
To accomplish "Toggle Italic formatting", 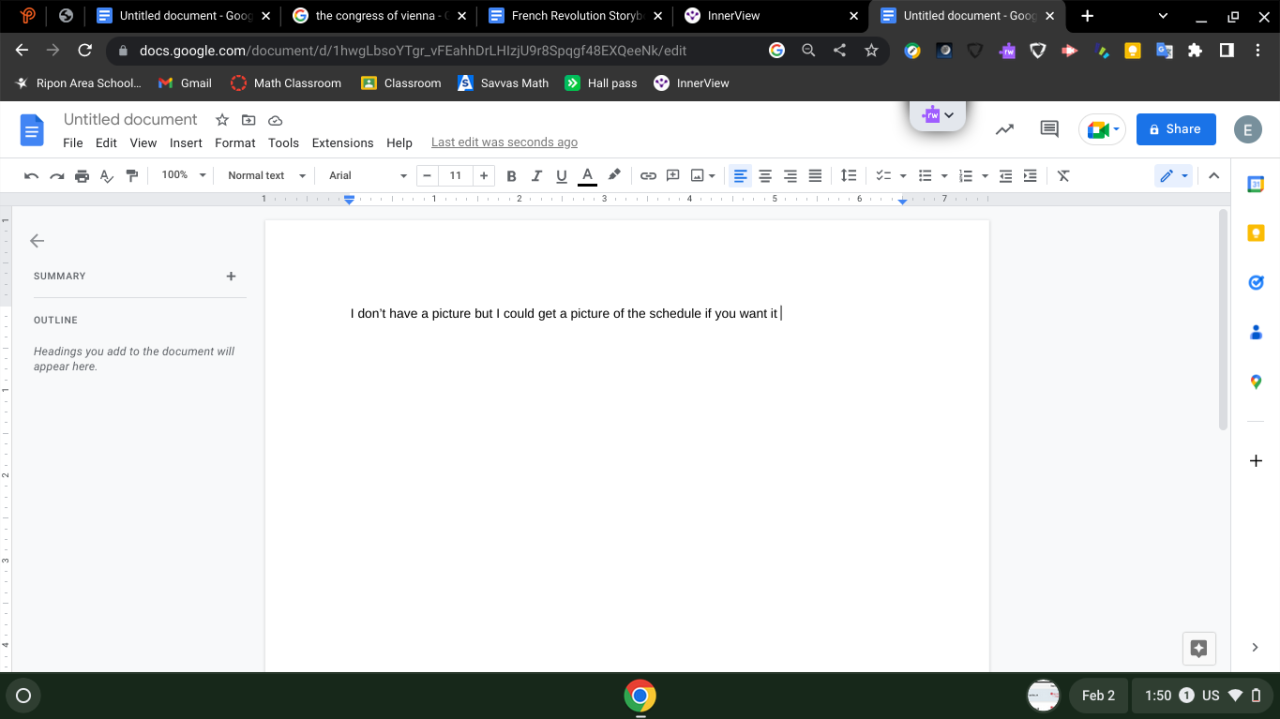I will pos(536,176).
